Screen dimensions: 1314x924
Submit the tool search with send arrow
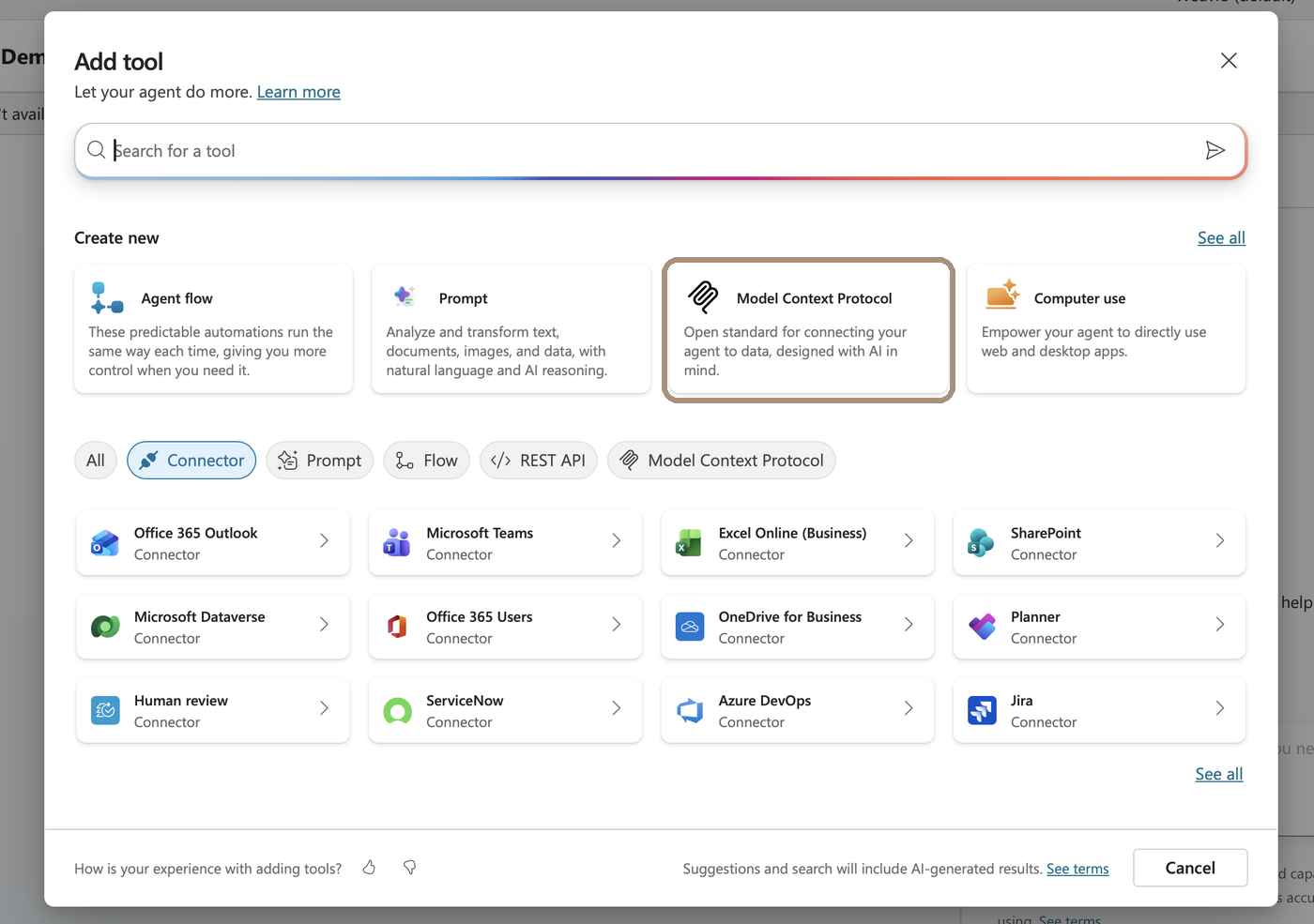coord(1215,150)
